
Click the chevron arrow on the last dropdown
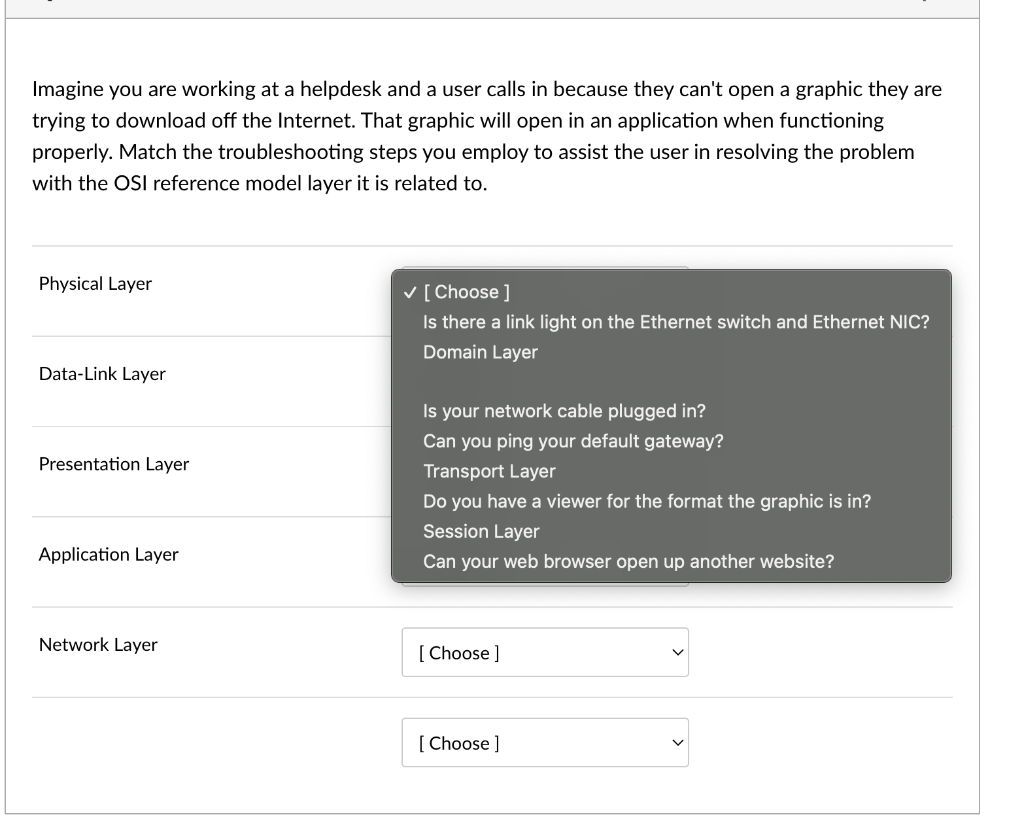click(x=677, y=743)
